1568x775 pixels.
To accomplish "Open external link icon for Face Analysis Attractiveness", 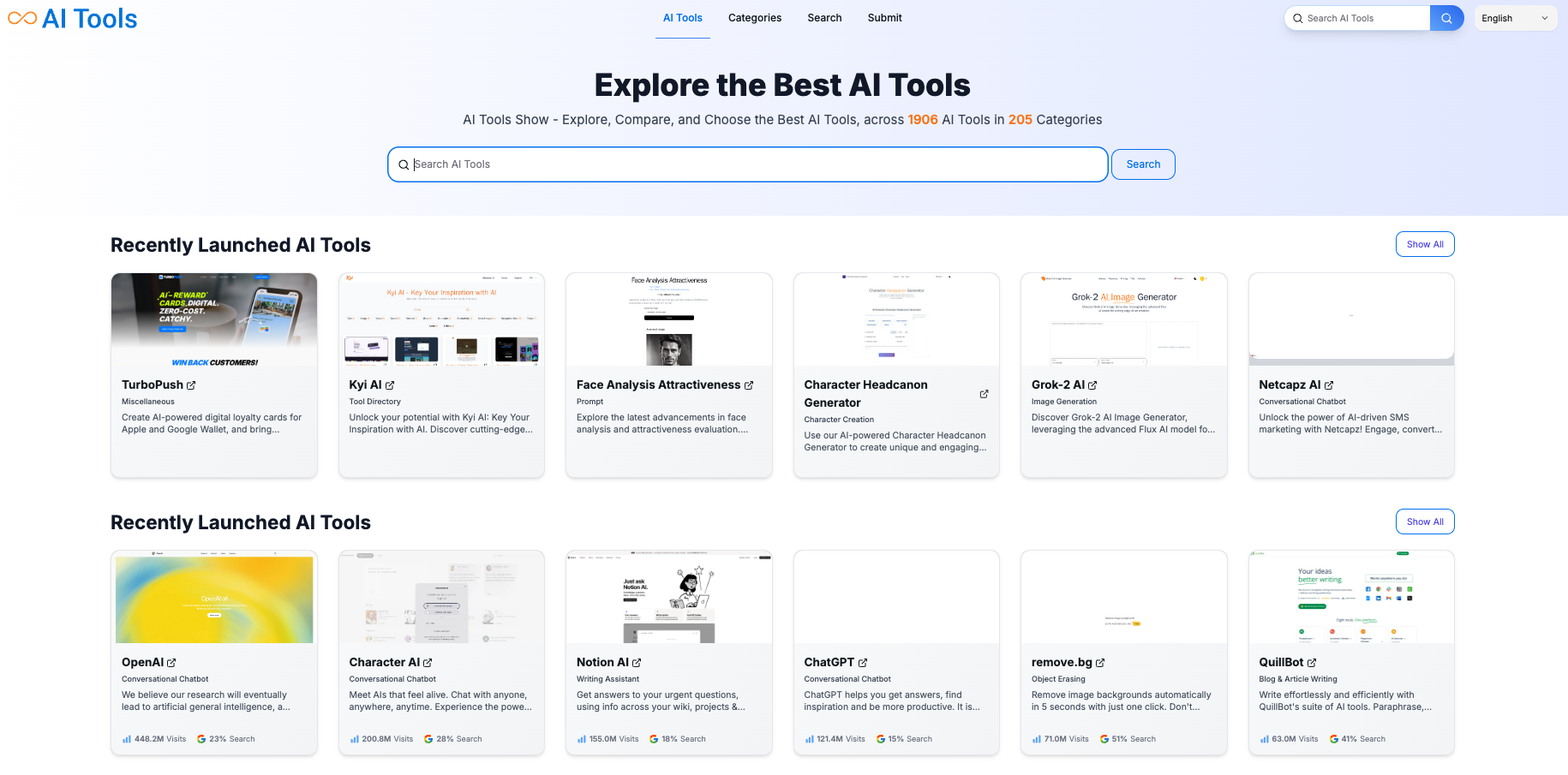I will [749, 385].
